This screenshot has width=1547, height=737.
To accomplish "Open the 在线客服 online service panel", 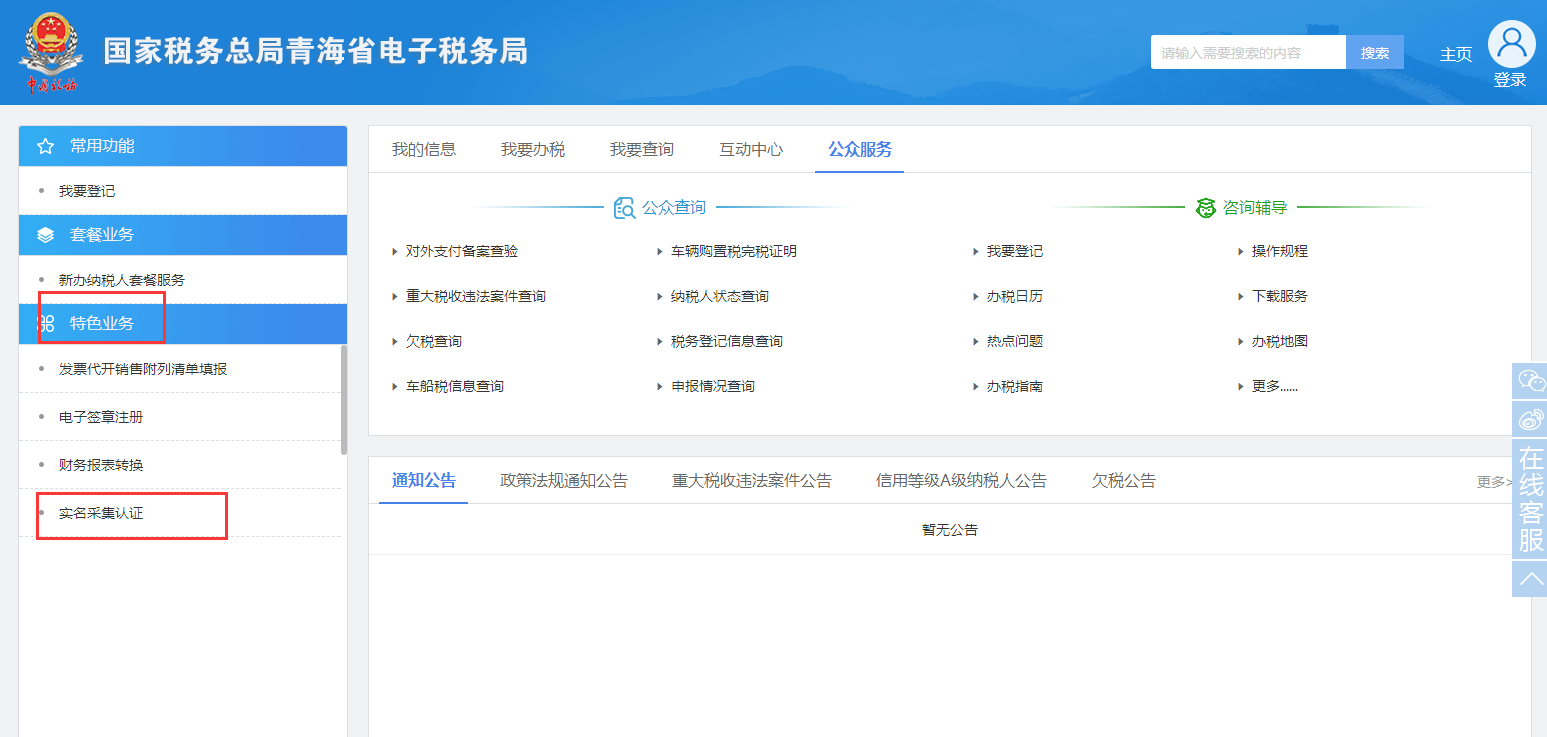I will tap(1530, 499).
